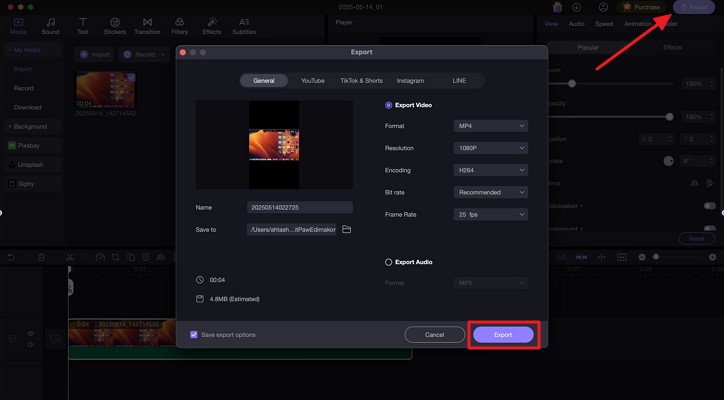Click the timeline zoom out minus icon
This screenshot has height=400, width=724.
pyautogui.click(x=642, y=257)
